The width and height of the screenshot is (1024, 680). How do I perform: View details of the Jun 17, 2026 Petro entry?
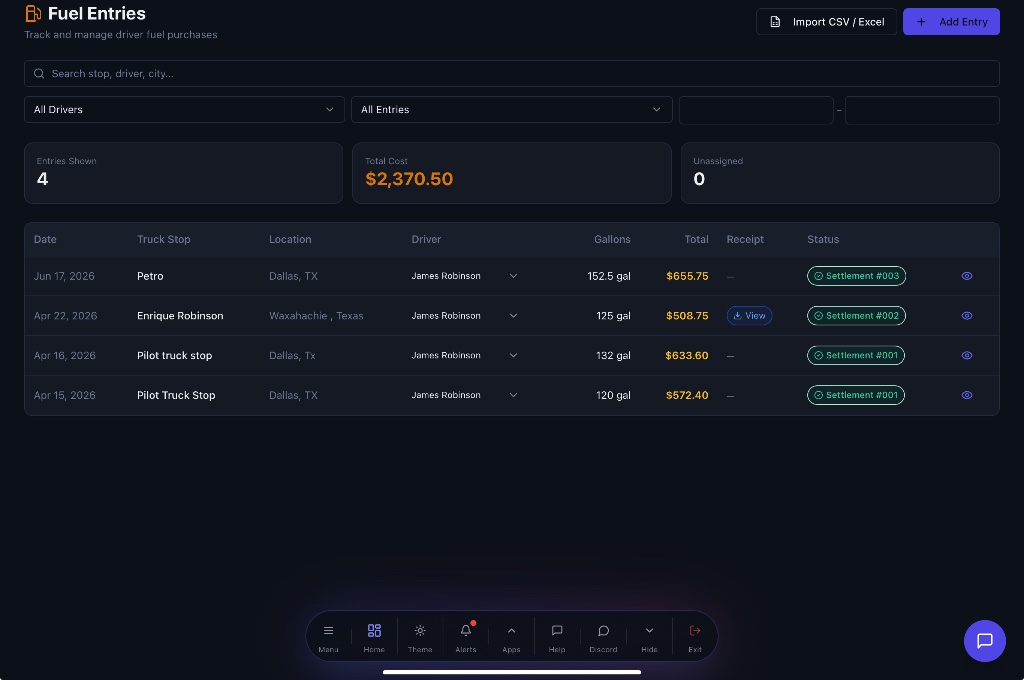coord(967,276)
